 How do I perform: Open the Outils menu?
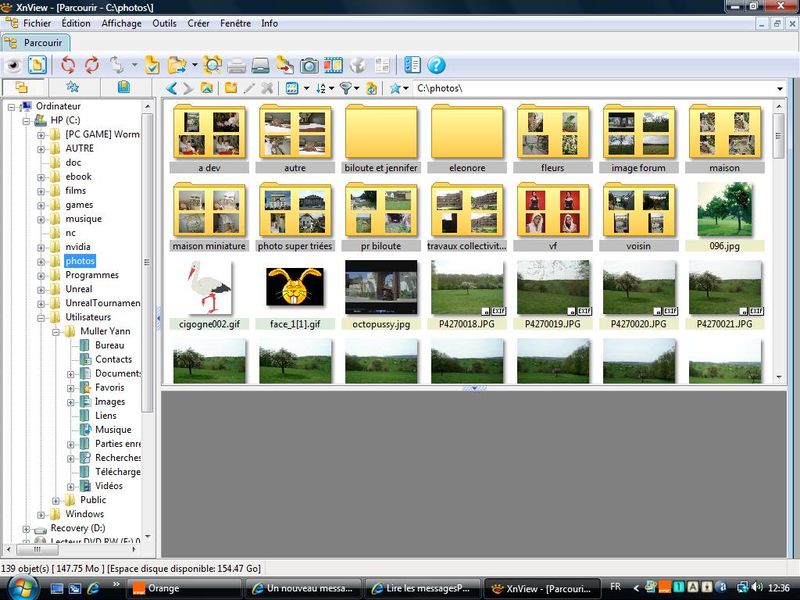point(164,23)
